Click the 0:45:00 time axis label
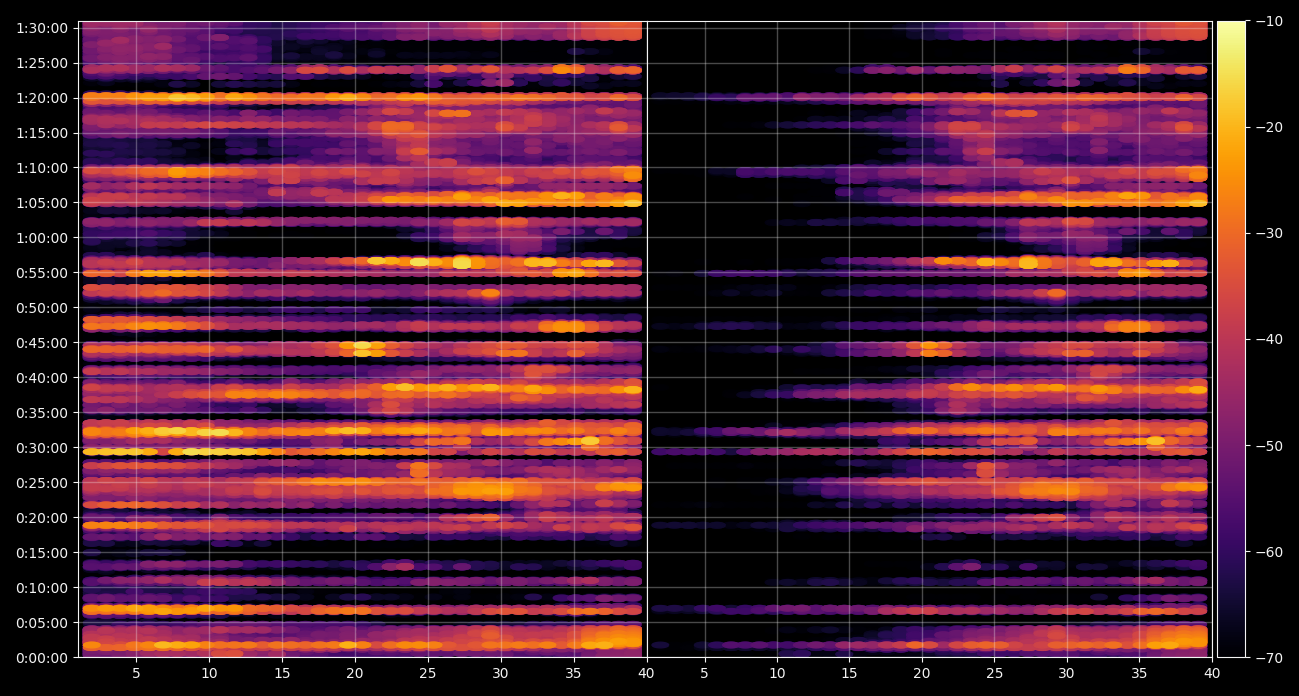This screenshot has height=696, width=1299. pos(42,343)
